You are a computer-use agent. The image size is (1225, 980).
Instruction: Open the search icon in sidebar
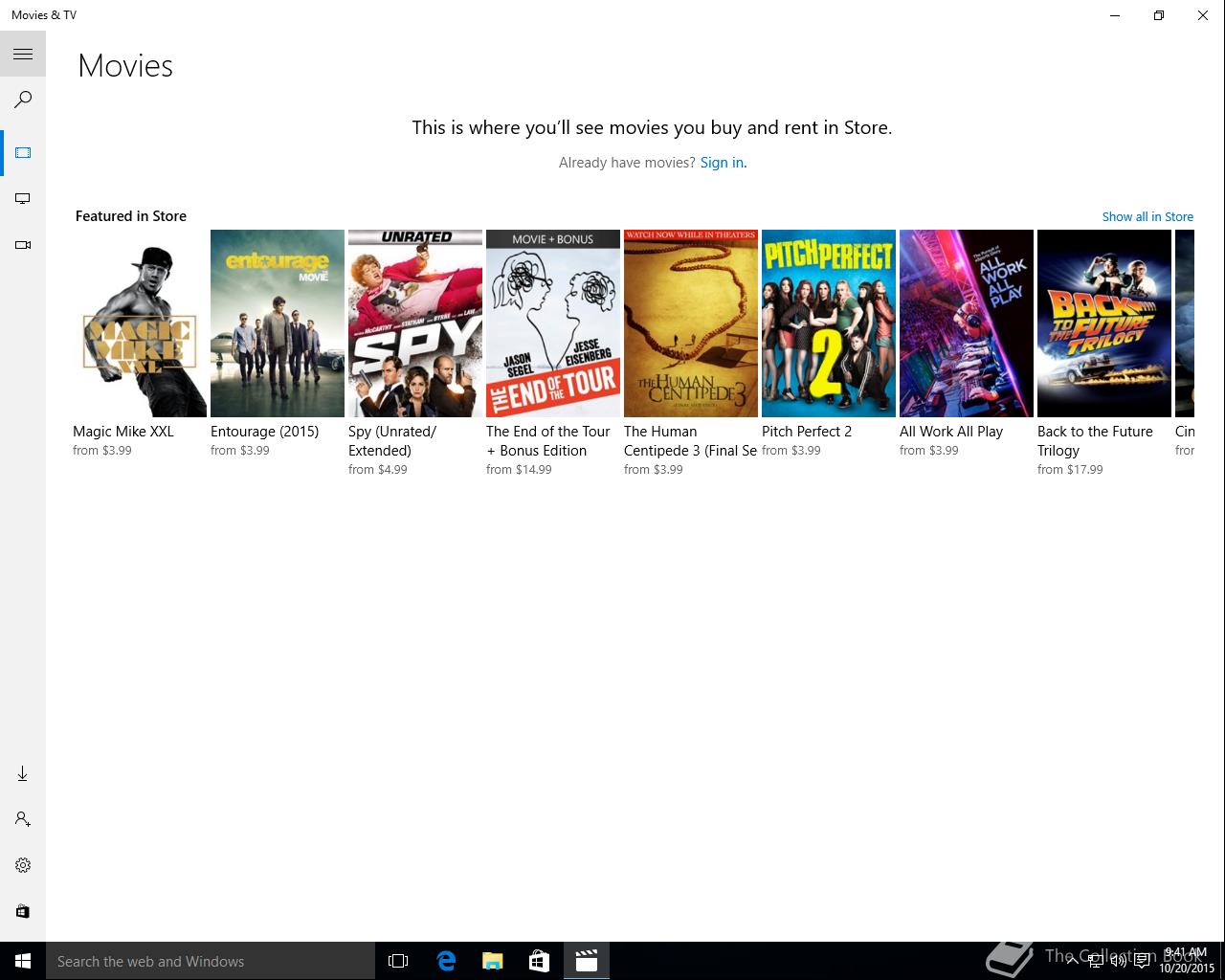pos(23,100)
